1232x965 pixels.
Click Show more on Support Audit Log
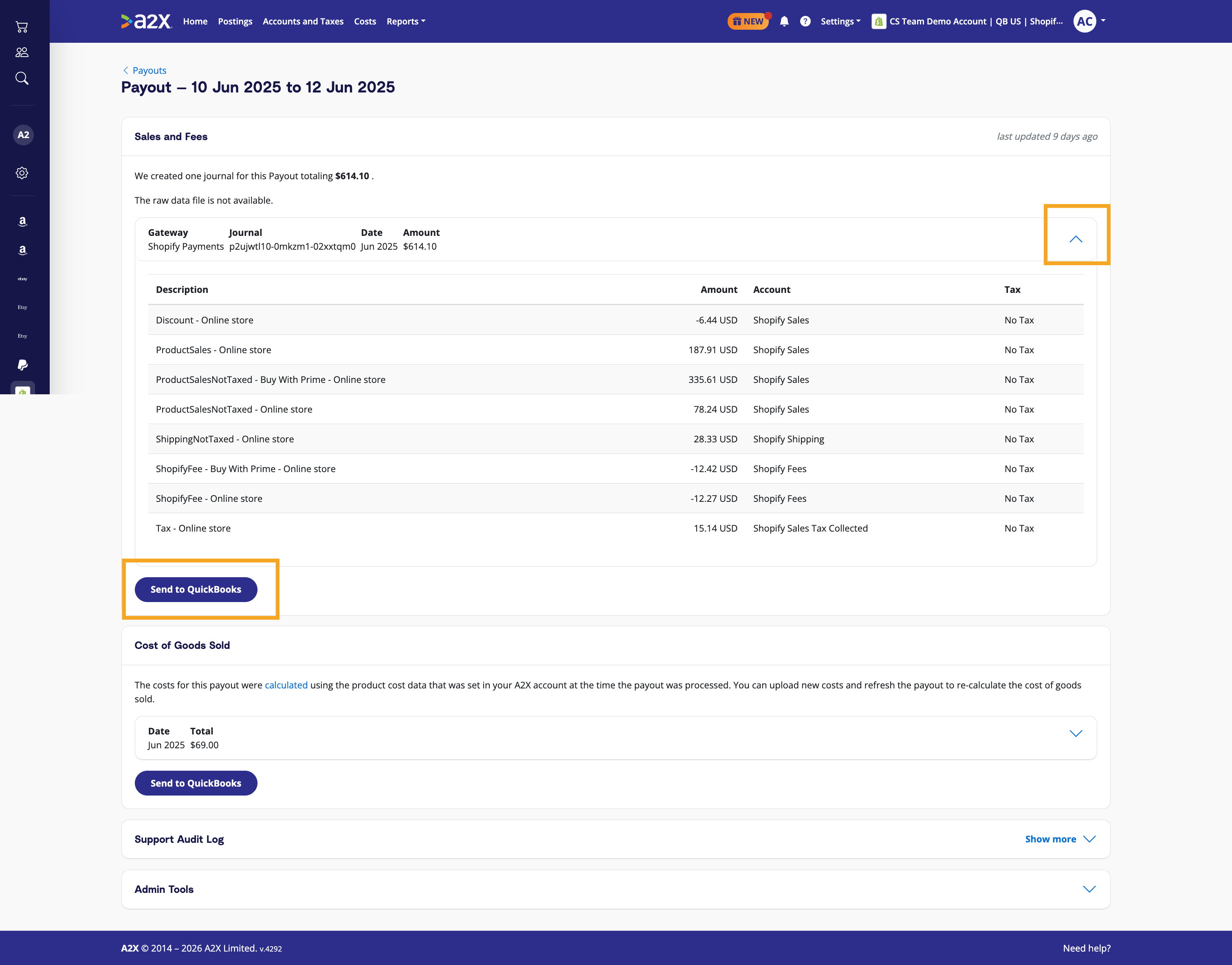(x=1060, y=839)
